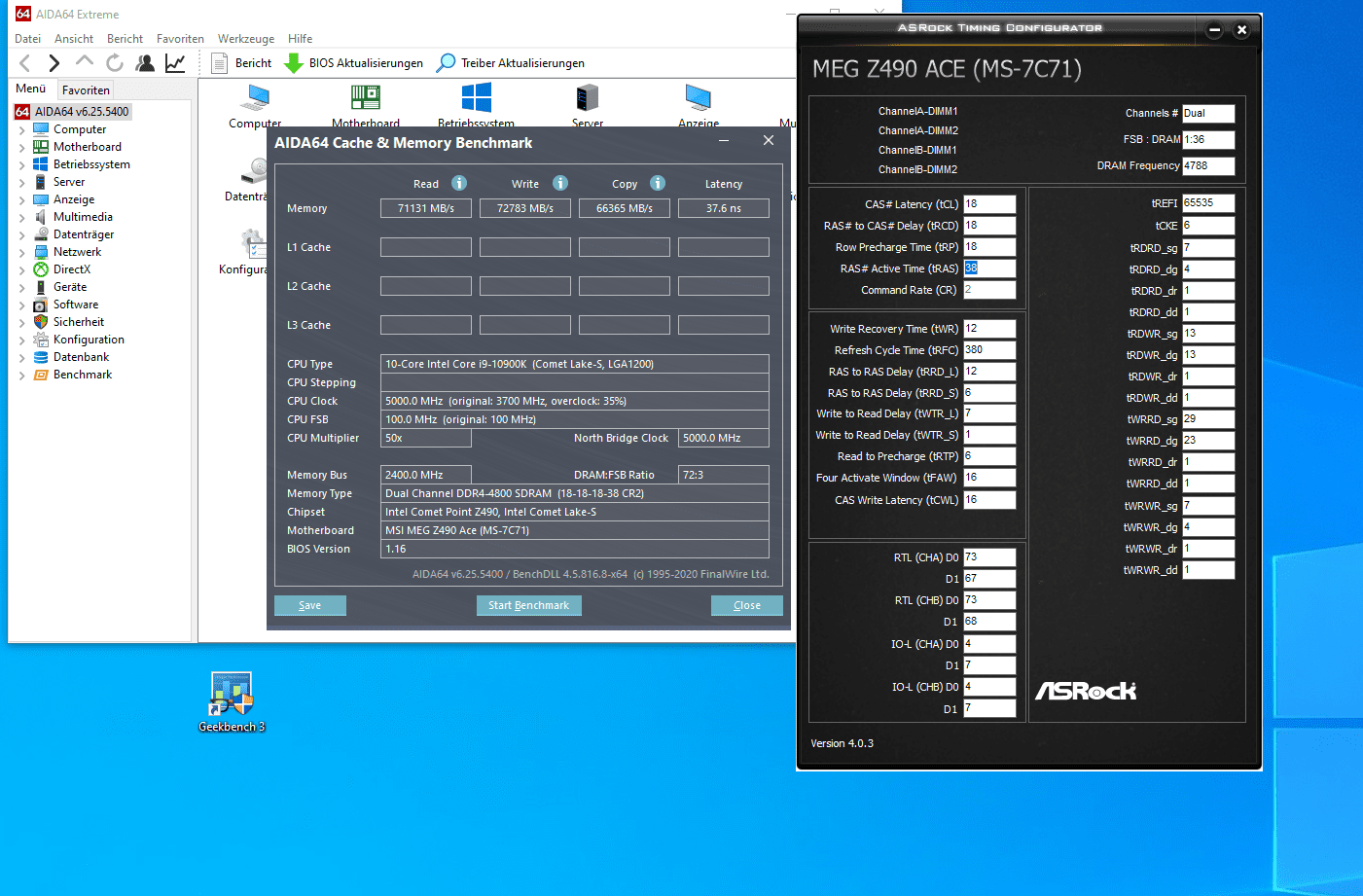The width and height of the screenshot is (1363, 896).
Task: Select Datenbank in the sidebar tree
Action: pos(81,357)
